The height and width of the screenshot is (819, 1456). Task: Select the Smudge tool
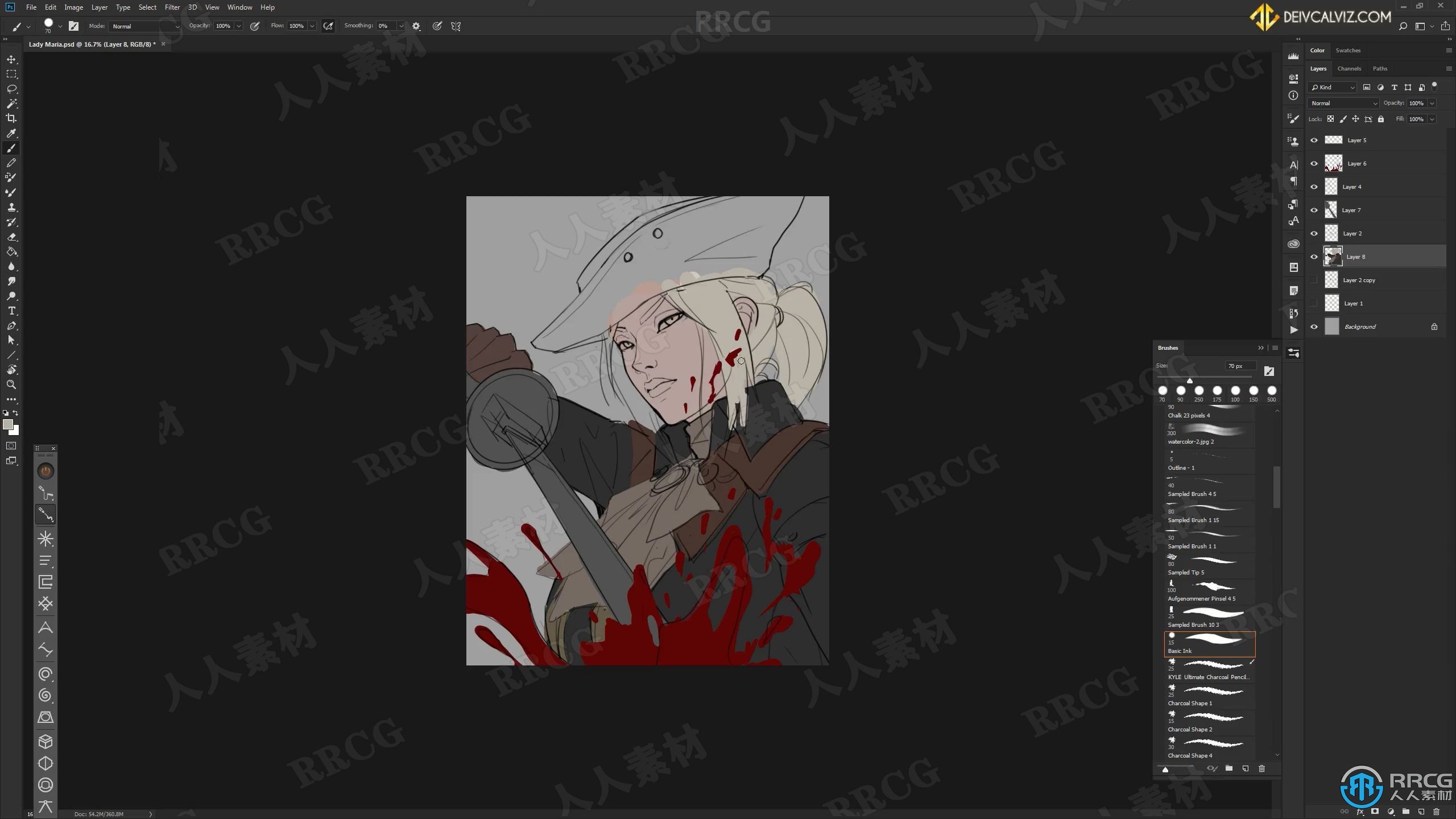coord(11,281)
